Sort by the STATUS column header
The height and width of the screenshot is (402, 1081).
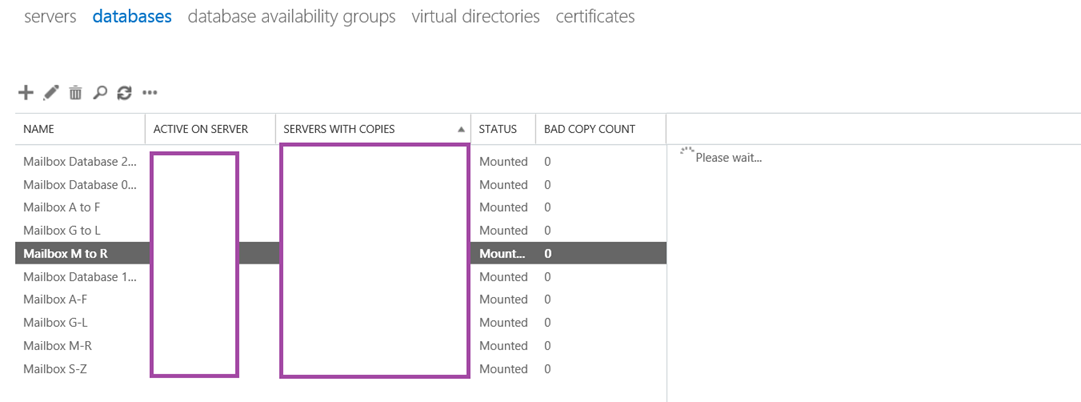[x=498, y=129]
